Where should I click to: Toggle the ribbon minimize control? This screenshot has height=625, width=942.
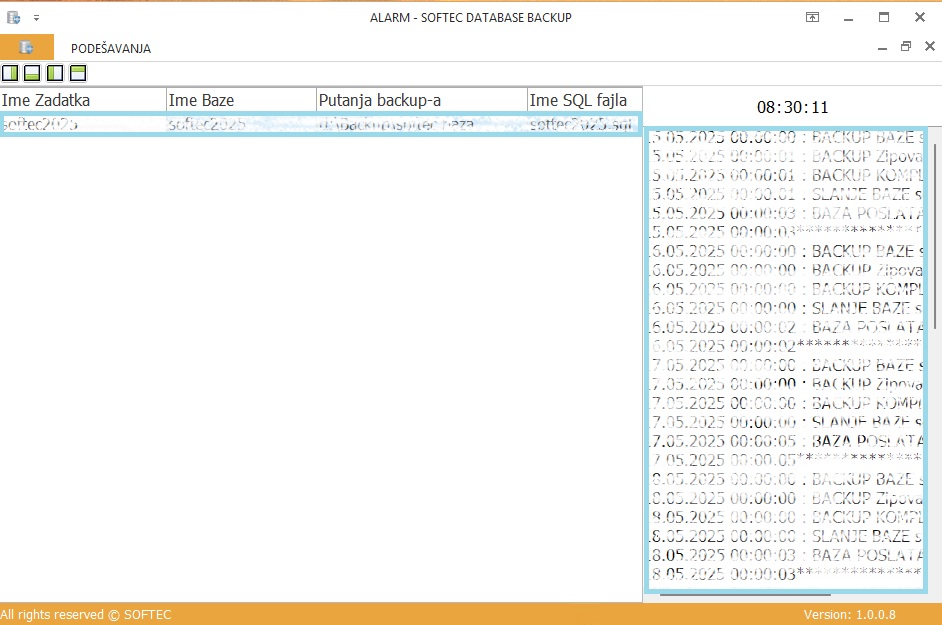(x=881, y=46)
